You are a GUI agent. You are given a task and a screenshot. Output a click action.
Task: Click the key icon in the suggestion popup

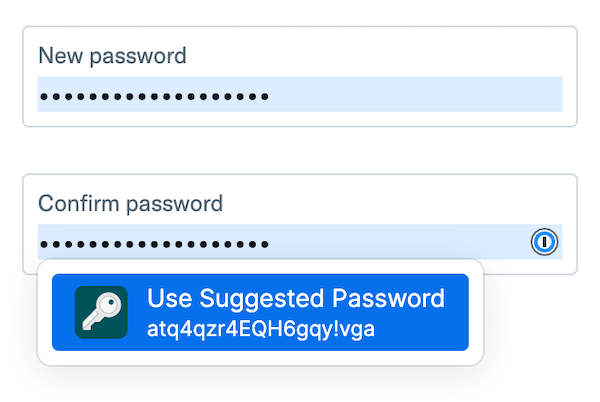101,312
